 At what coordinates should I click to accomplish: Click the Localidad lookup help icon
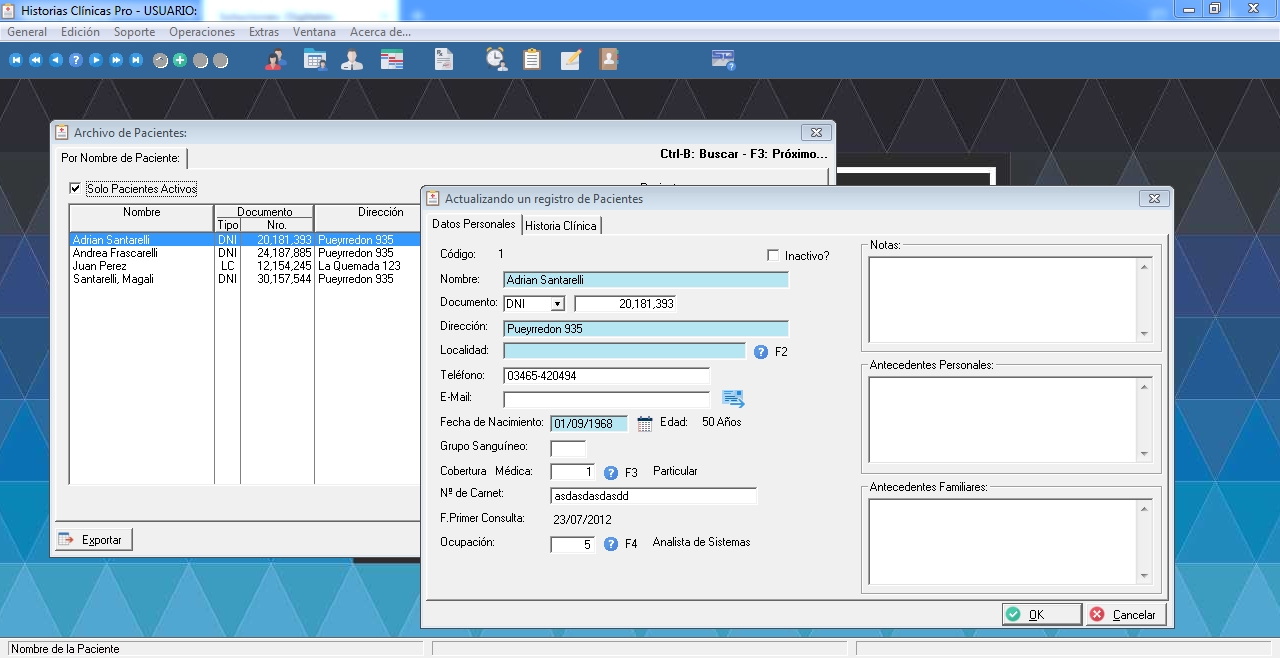760,352
